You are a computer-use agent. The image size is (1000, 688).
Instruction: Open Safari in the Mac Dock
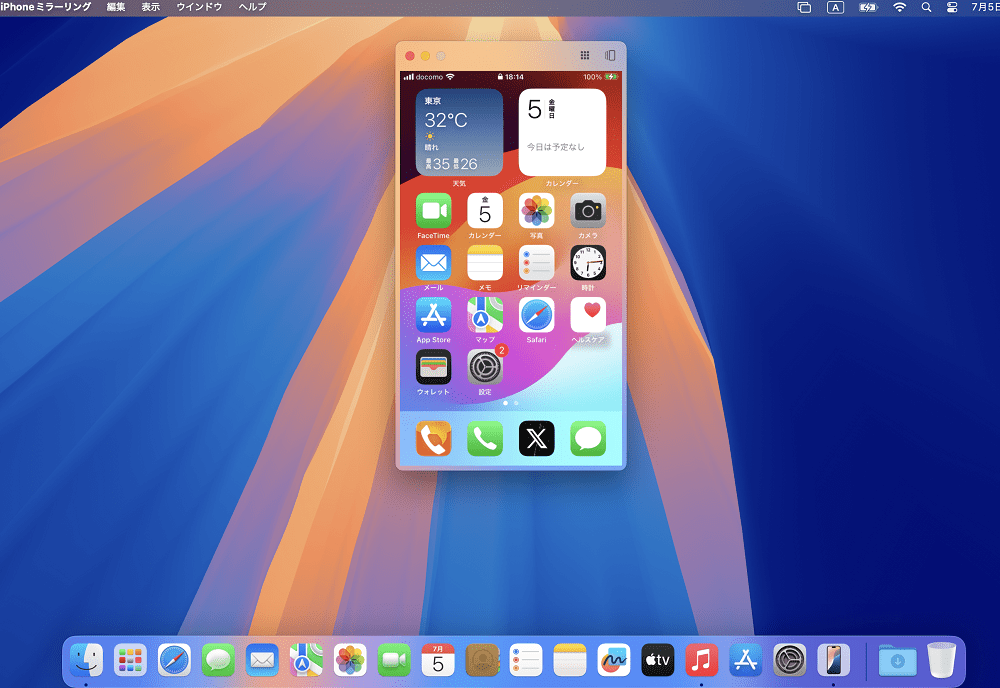[x=174, y=660]
